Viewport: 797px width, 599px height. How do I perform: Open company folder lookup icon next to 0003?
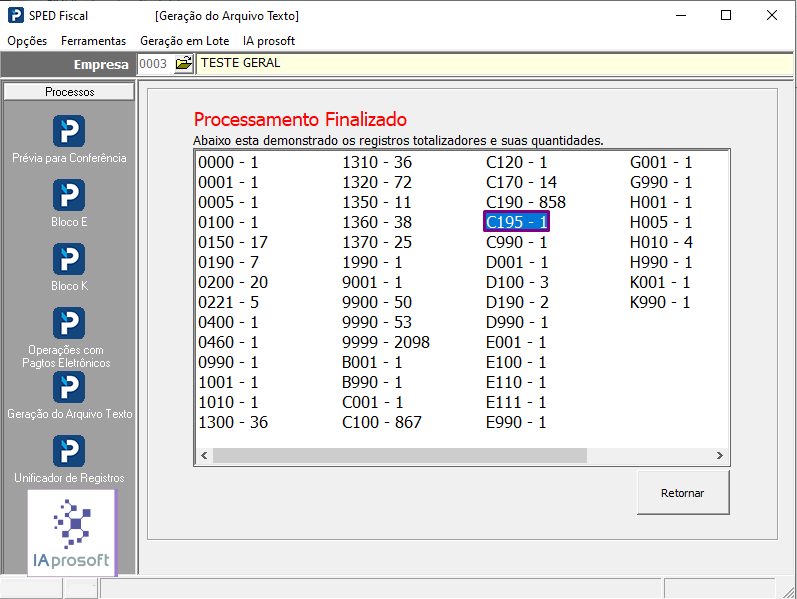183,64
